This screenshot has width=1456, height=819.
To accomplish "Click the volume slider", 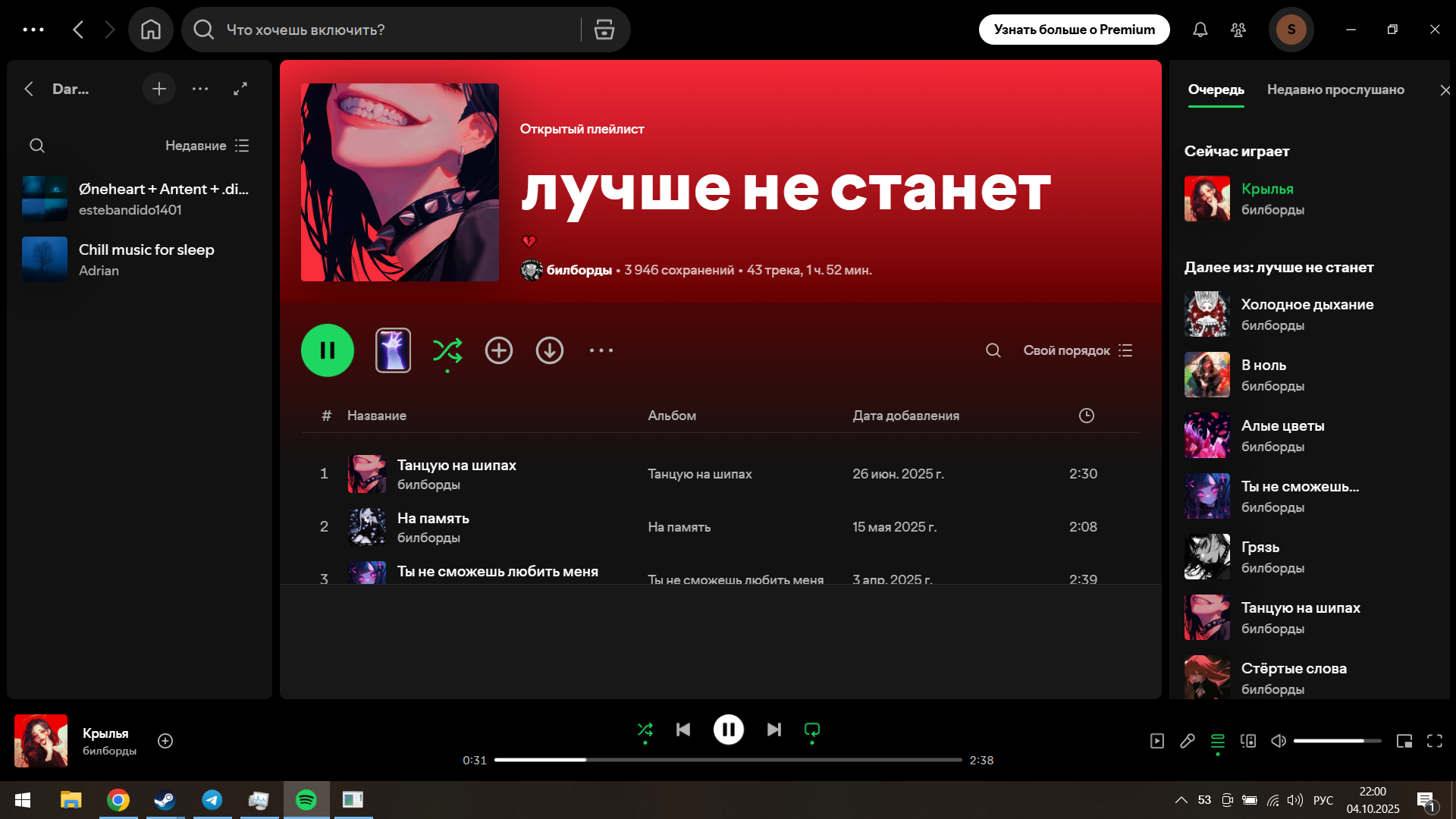I will (1337, 741).
